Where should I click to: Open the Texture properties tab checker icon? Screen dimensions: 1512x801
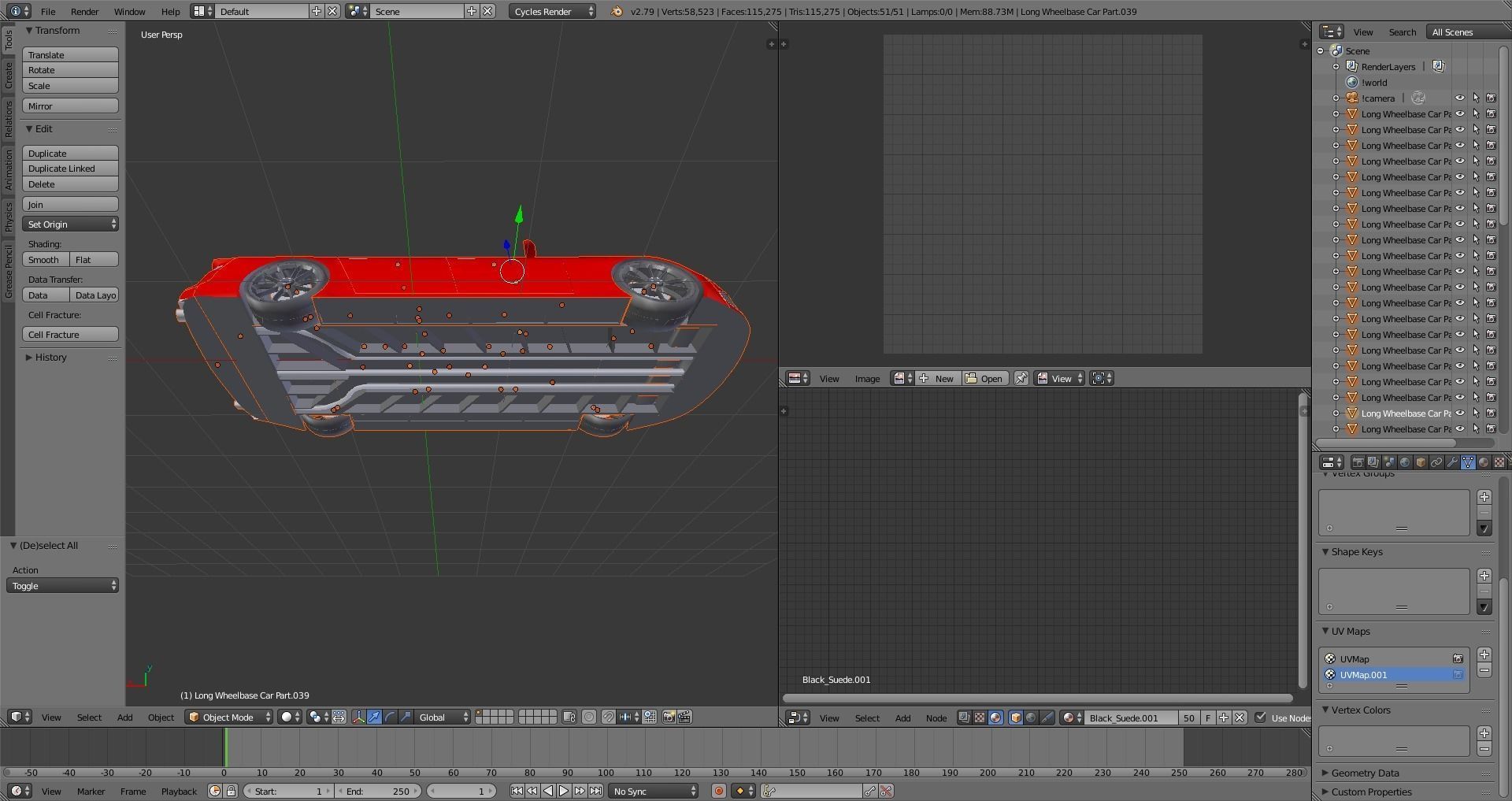[1499, 462]
